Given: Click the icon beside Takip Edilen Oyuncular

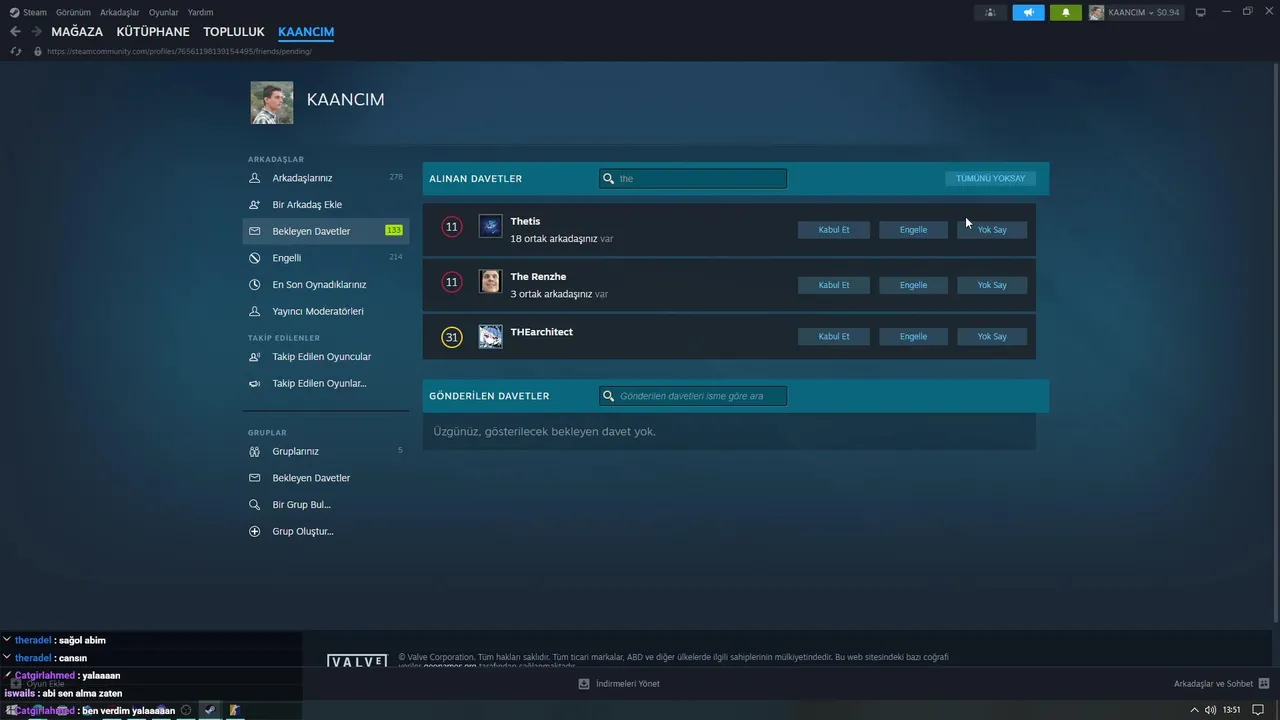Looking at the screenshot, I should click(x=254, y=357).
